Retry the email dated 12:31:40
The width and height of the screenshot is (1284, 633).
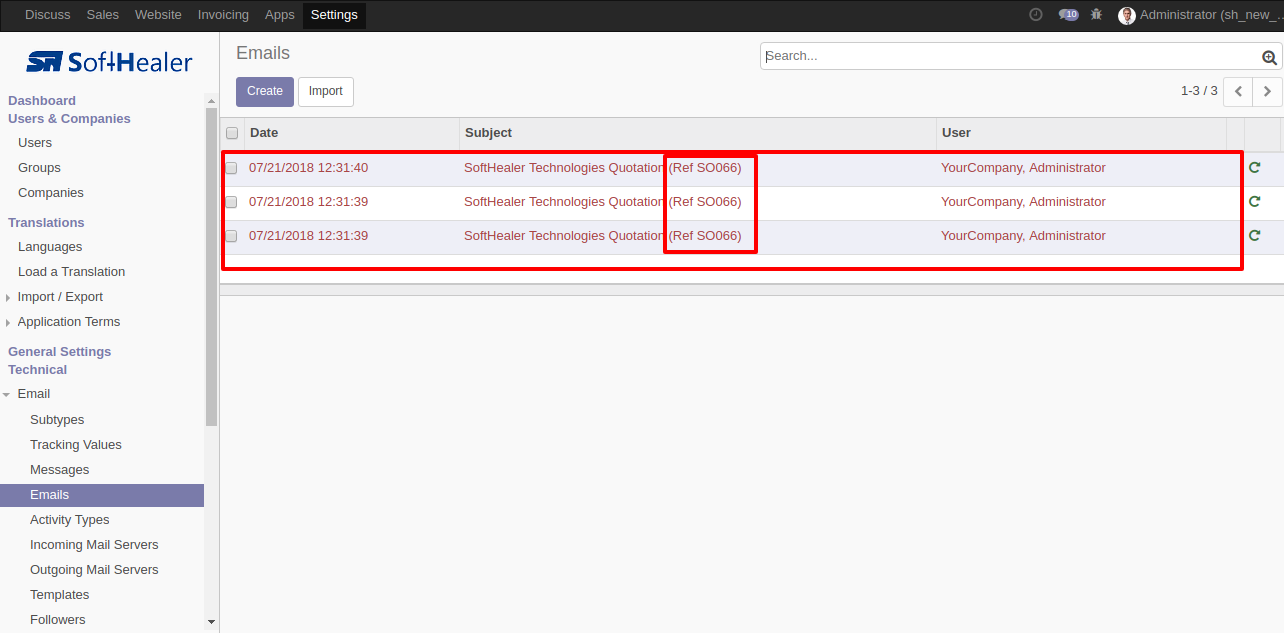(x=1255, y=168)
